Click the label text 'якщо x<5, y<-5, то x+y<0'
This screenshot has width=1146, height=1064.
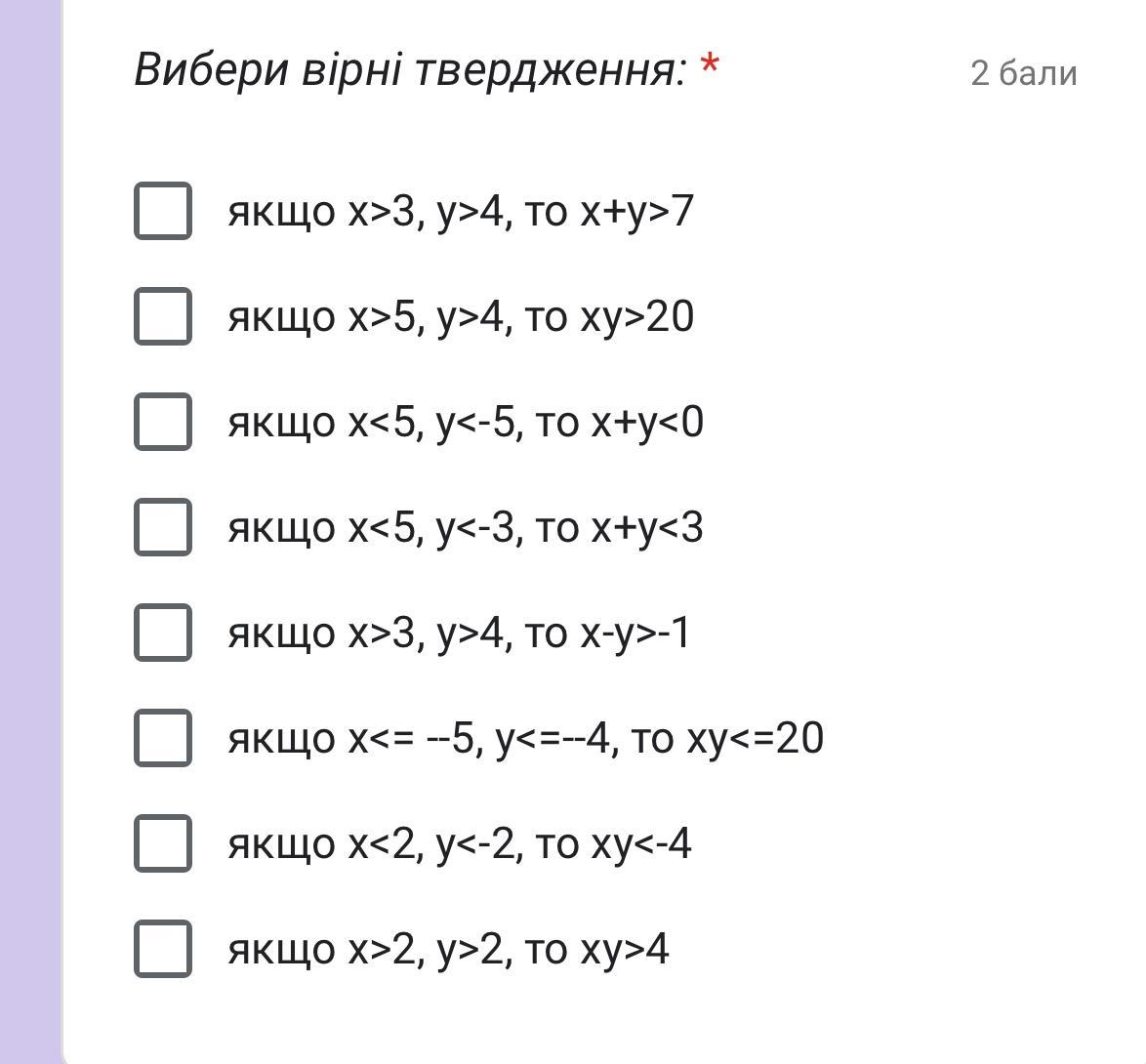(x=465, y=422)
